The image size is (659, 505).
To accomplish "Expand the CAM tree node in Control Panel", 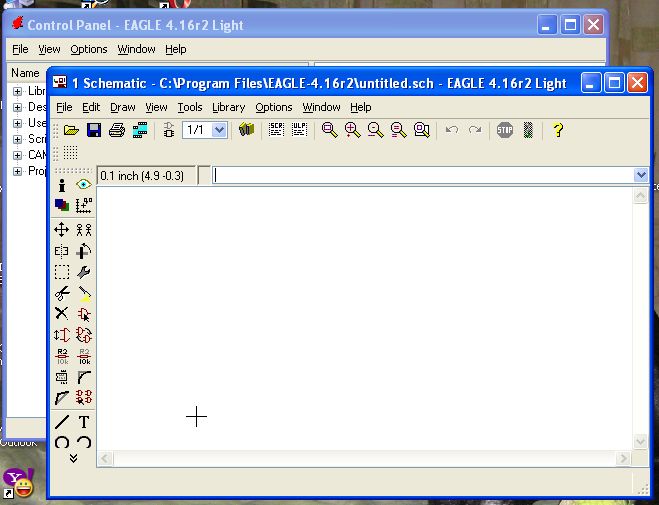I will pyautogui.click(x=17, y=155).
